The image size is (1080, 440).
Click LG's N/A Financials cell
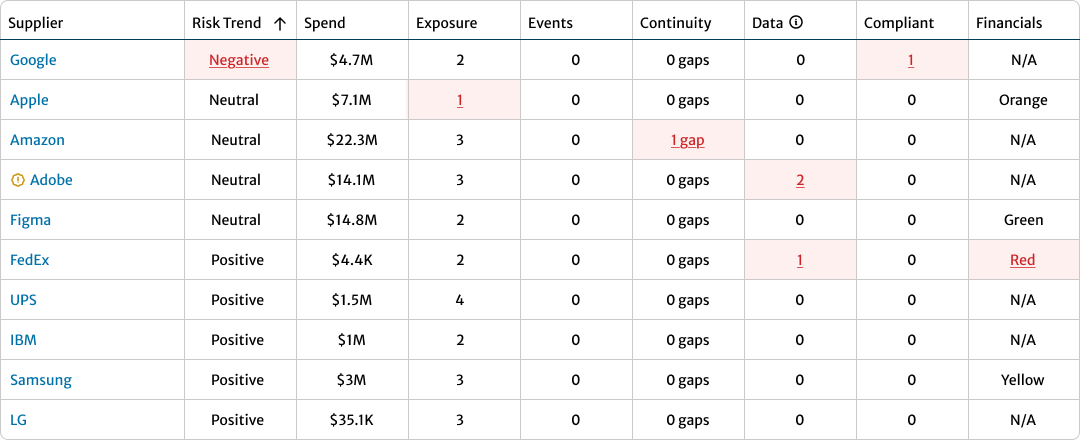click(x=1023, y=419)
